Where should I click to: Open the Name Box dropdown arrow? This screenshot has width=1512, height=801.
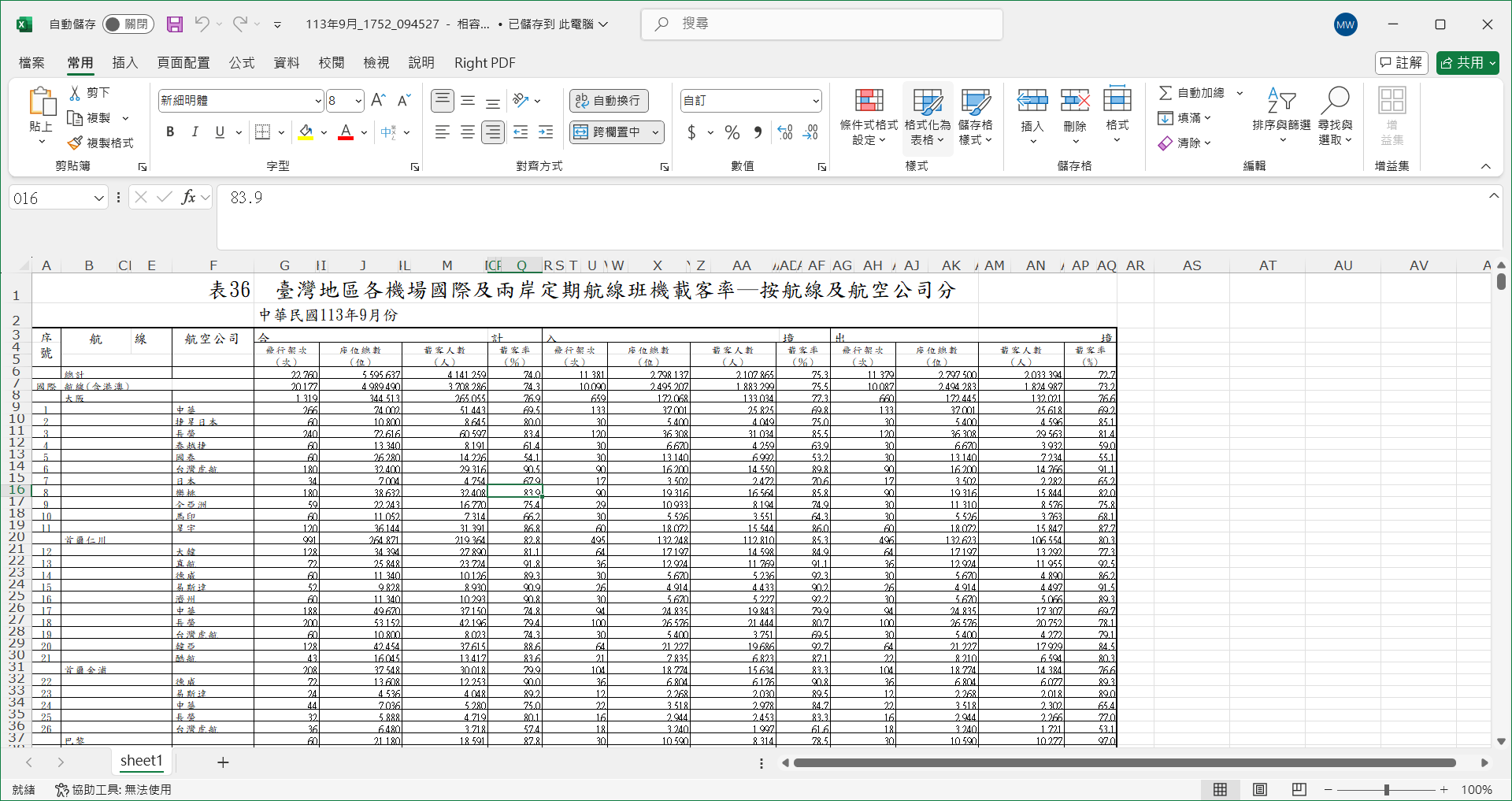pyautogui.click(x=99, y=198)
